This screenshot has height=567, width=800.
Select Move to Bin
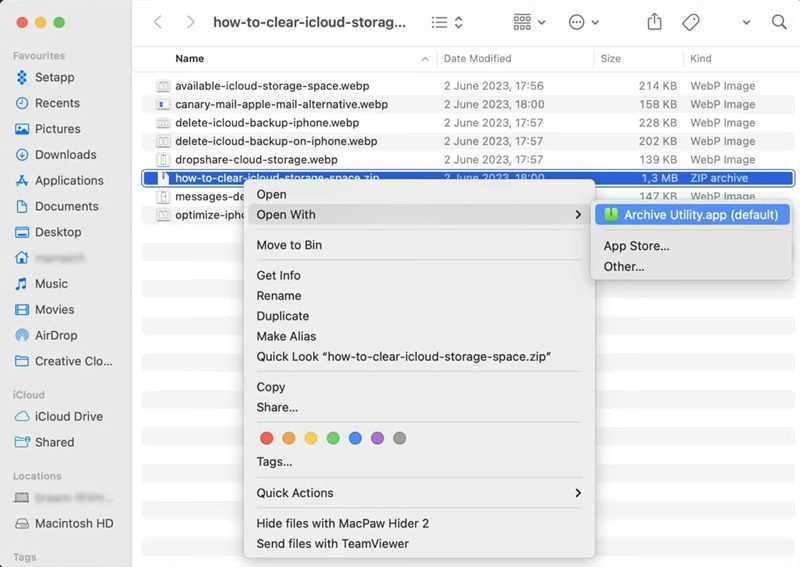[289, 245]
